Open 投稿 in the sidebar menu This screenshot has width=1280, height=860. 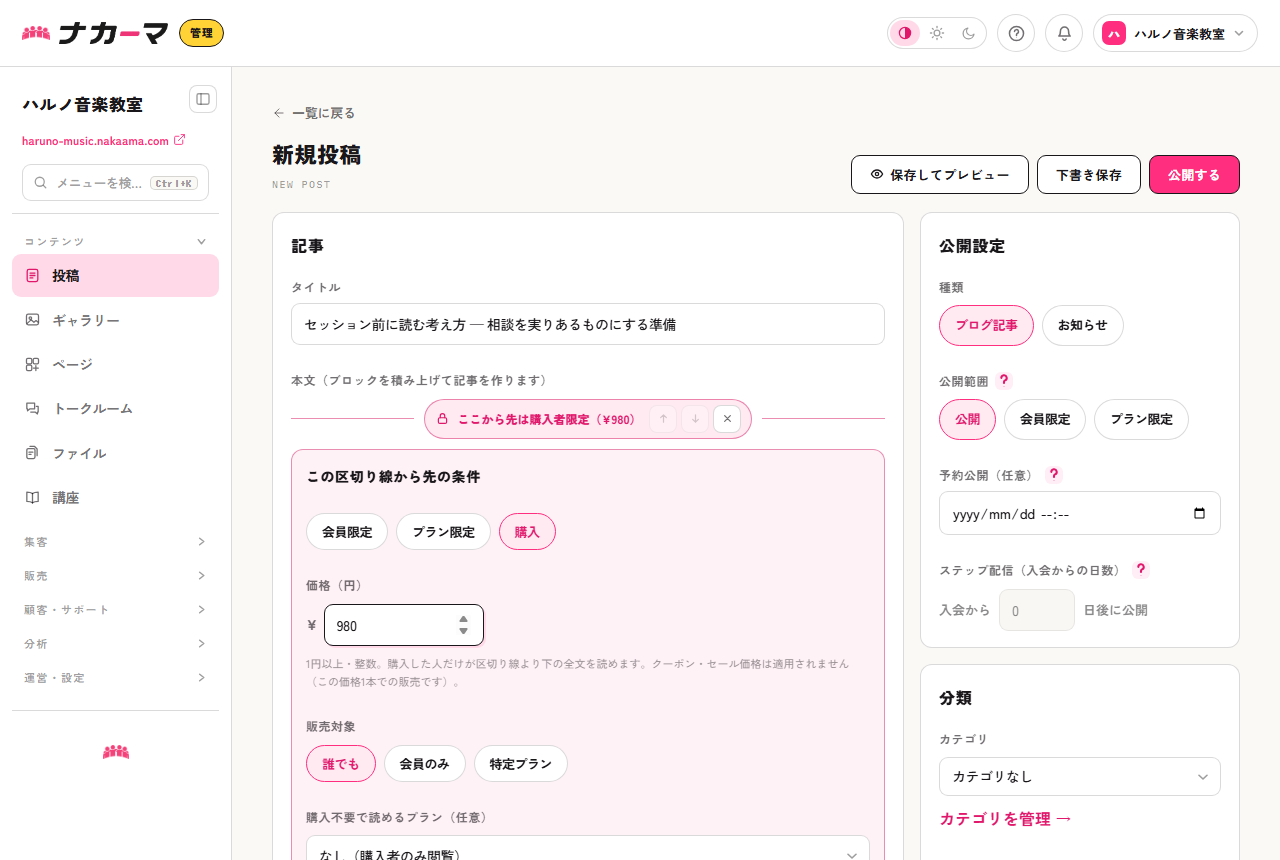tap(116, 275)
